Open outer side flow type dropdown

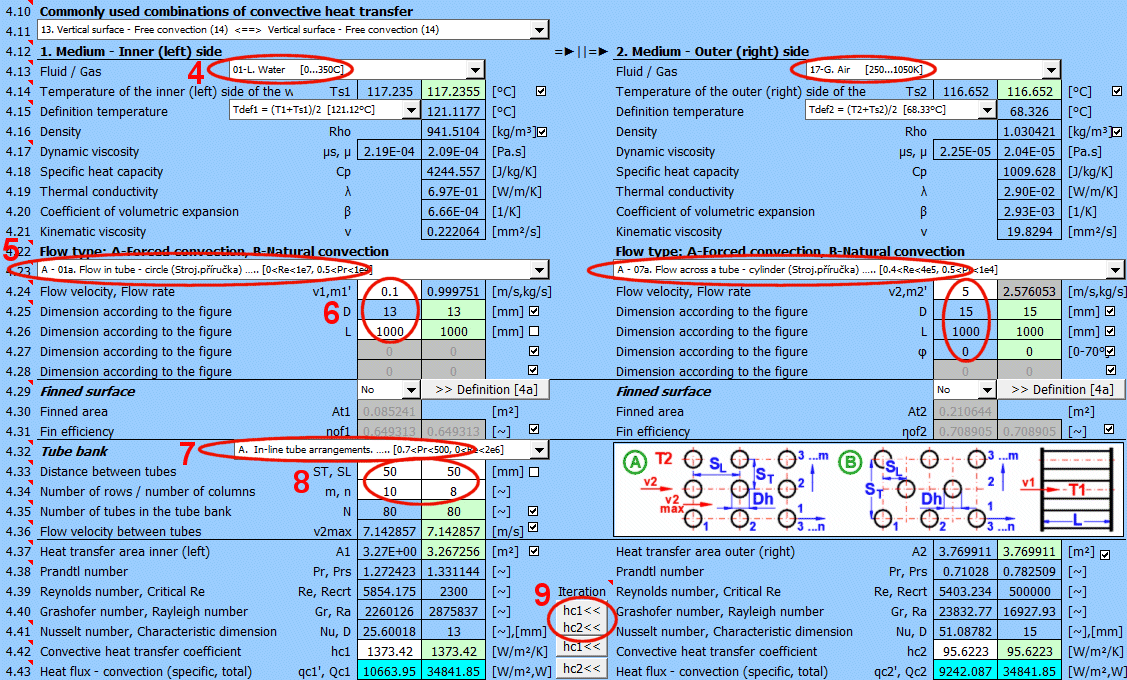(1115, 270)
